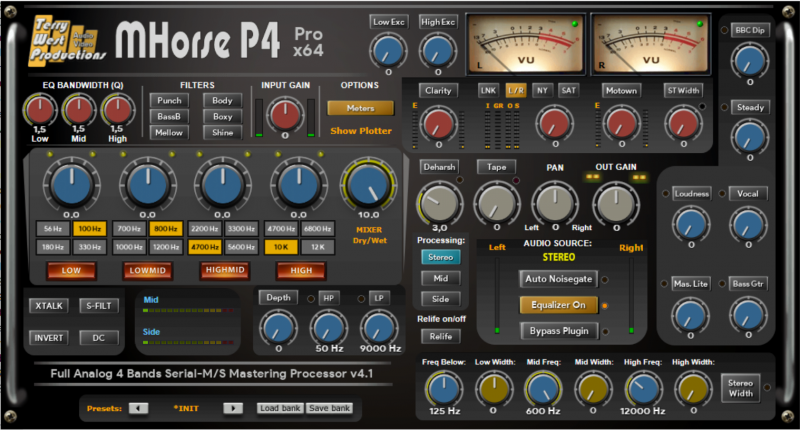800x430 pixels.
Task: Click the Show Plotter link
Action: [361, 131]
